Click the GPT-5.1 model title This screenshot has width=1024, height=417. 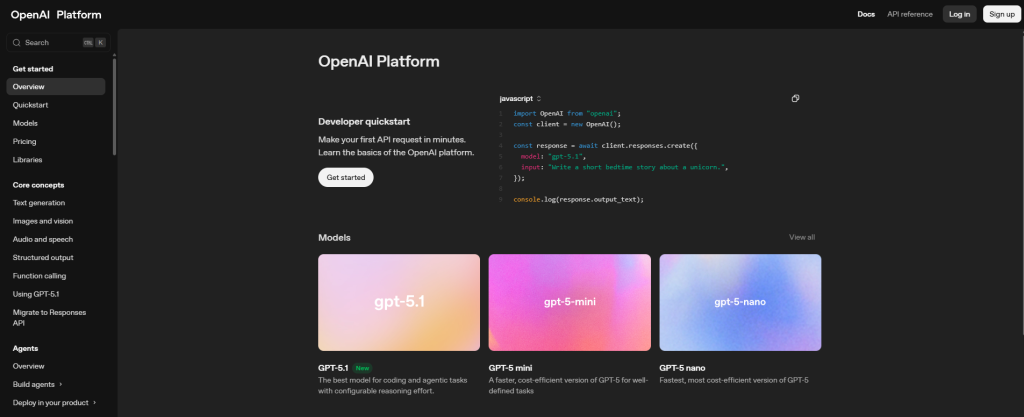tap(333, 368)
